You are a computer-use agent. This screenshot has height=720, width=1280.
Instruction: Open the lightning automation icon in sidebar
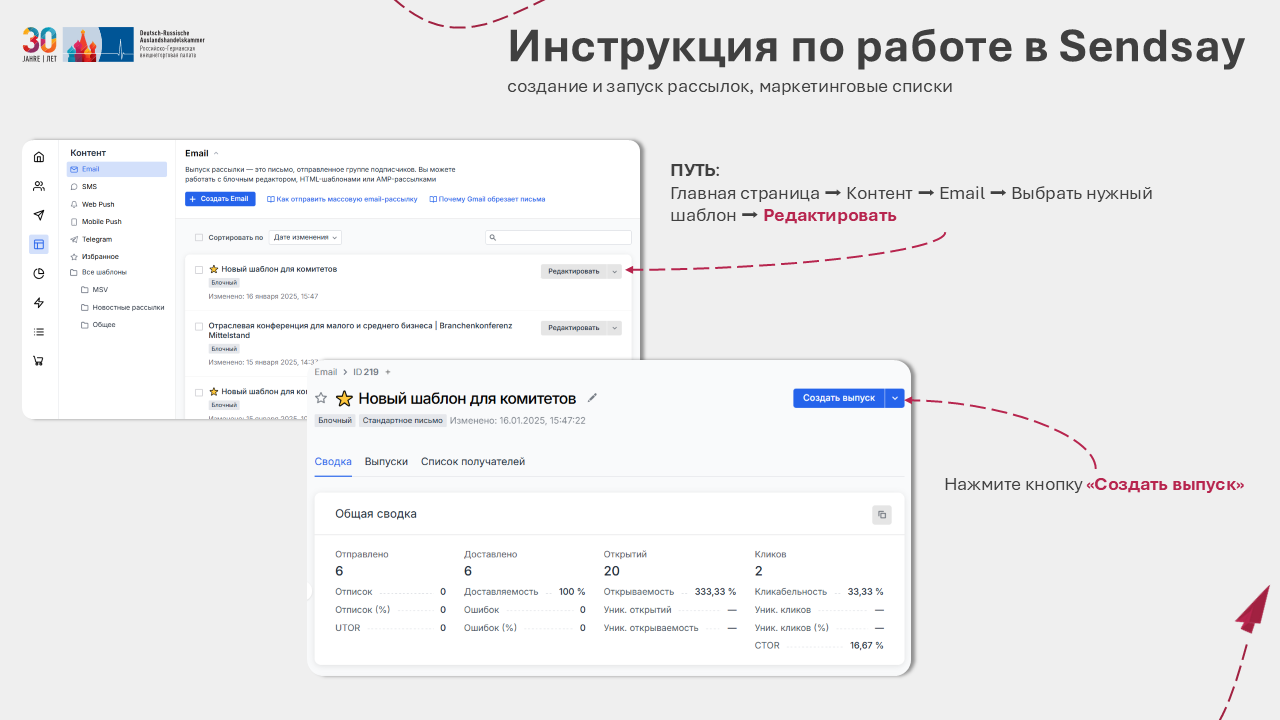click(x=39, y=302)
